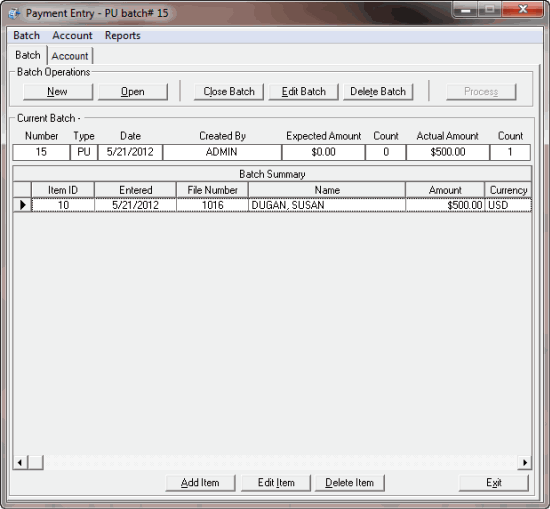Click the Entered cell 5/21/2012 in Batch Summary
Screen dimensions: 550x509
pyautogui.click(x=135, y=205)
